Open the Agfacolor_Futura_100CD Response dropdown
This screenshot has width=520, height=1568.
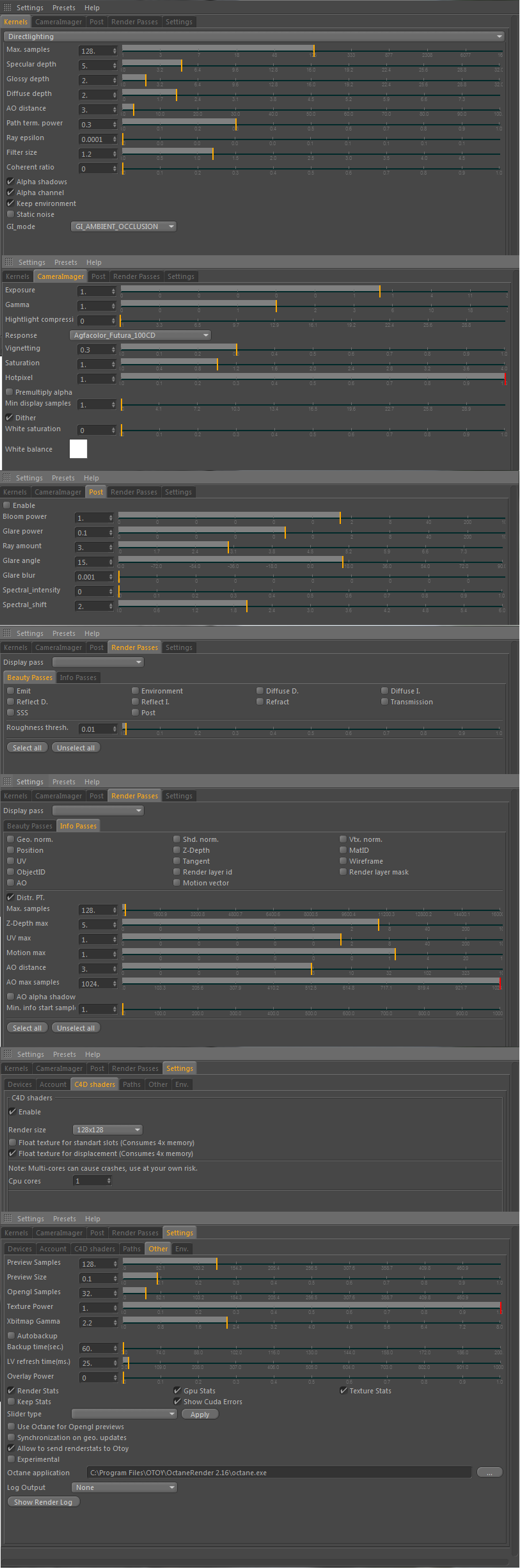[x=140, y=335]
